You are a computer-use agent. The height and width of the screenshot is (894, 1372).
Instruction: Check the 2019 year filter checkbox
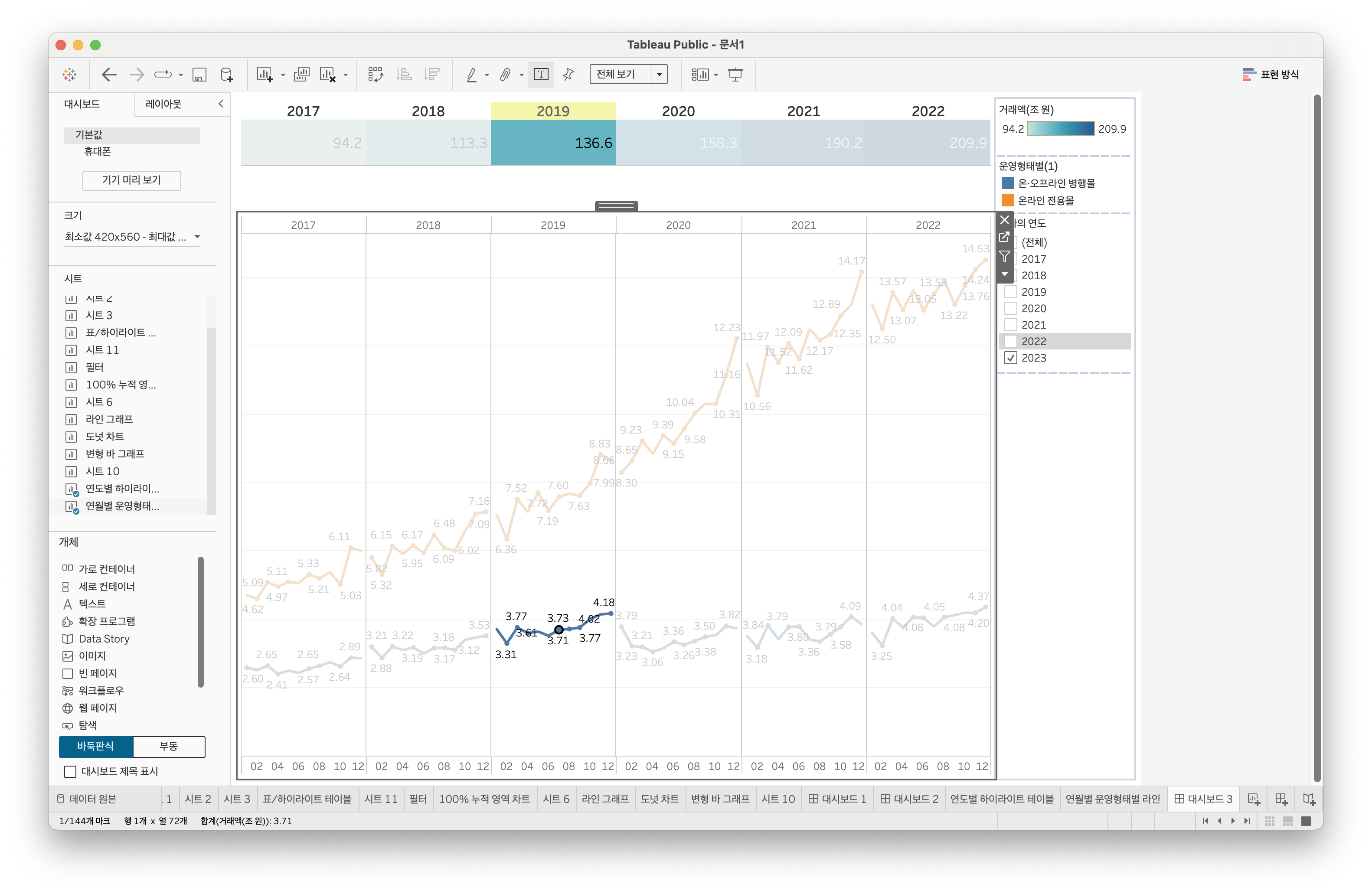1010,292
